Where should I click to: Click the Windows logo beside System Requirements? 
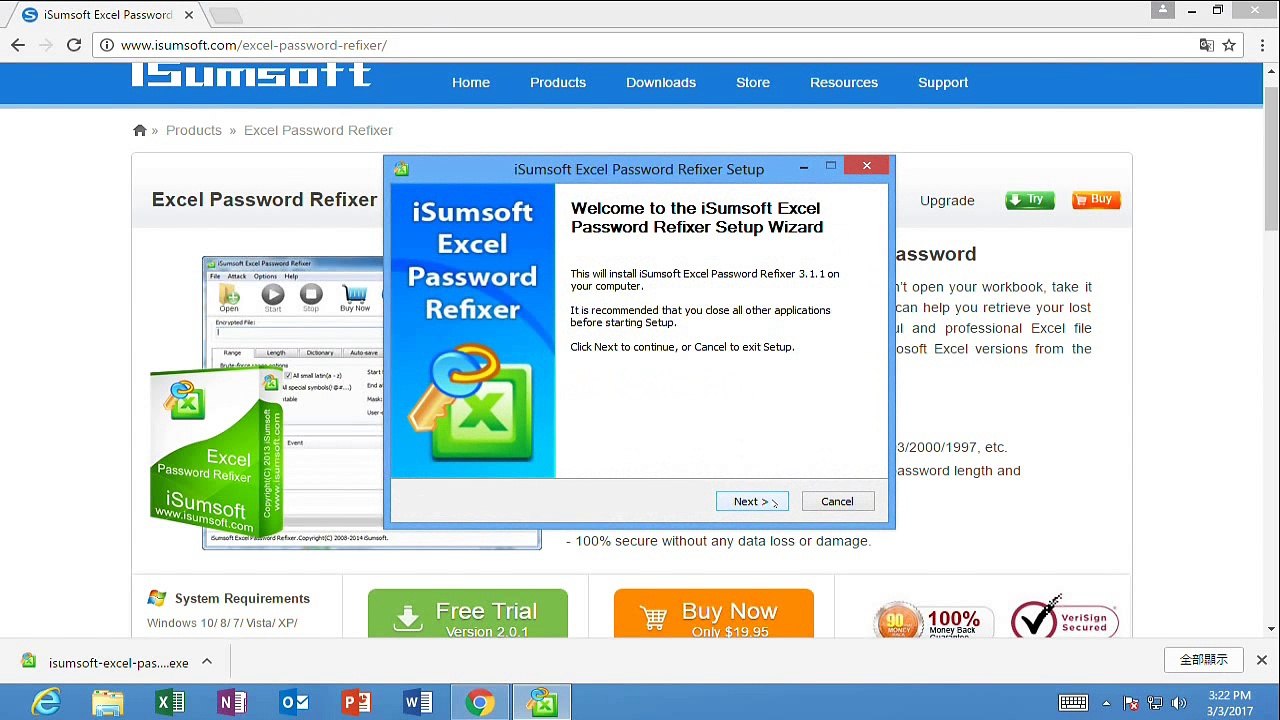tap(157, 598)
